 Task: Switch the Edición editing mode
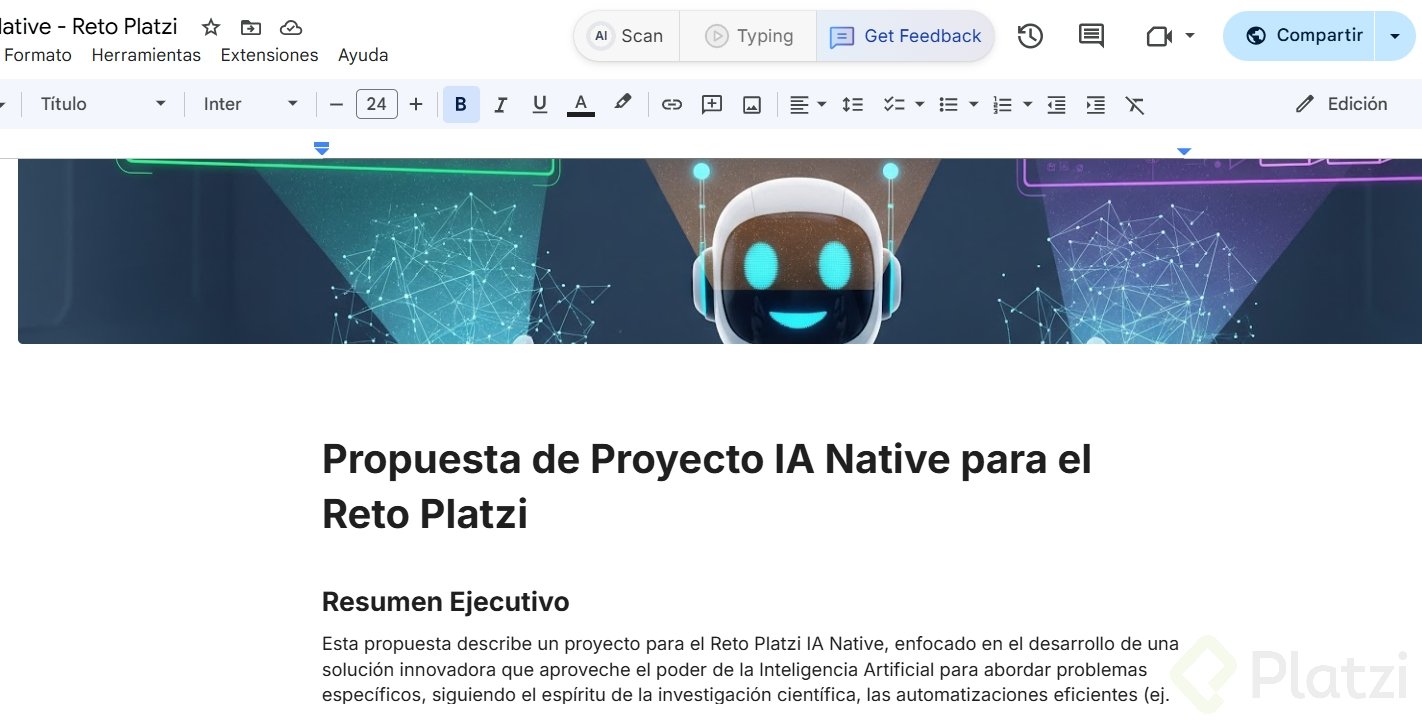pos(1342,104)
